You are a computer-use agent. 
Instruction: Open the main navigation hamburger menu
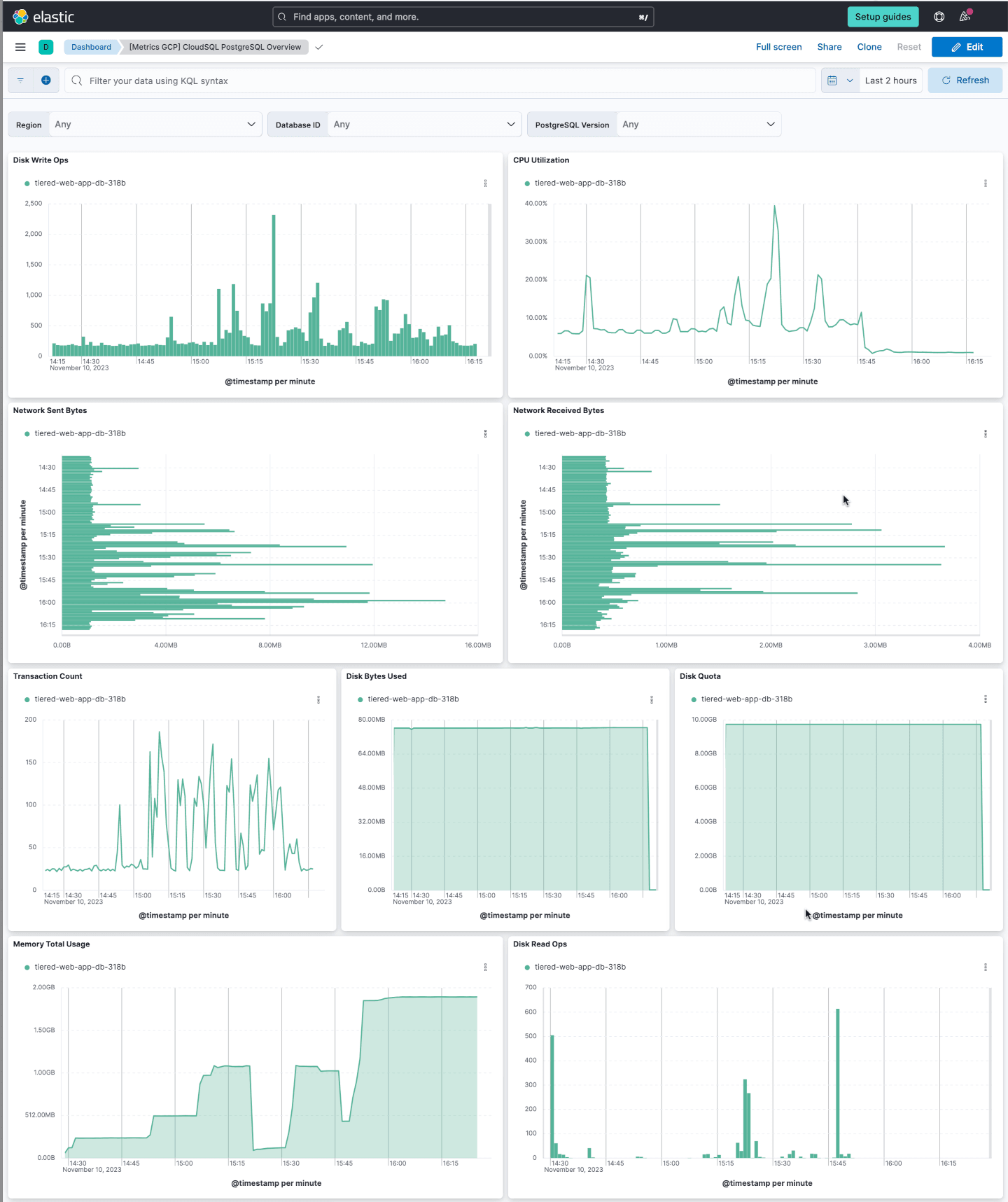point(20,47)
